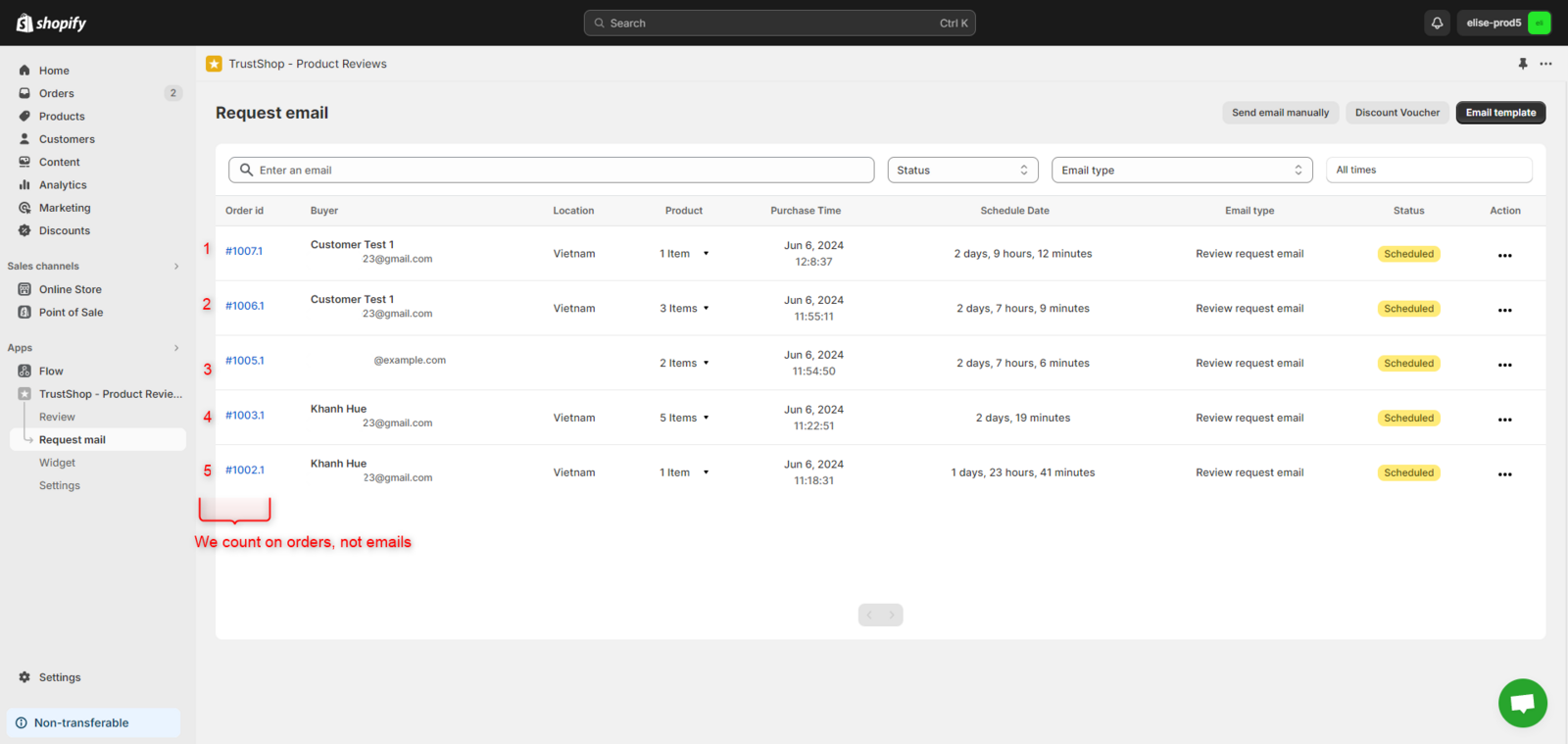This screenshot has height=744, width=1568.
Task: Open the app header three-dot menu
Action: pyautogui.click(x=1545, y=64)
